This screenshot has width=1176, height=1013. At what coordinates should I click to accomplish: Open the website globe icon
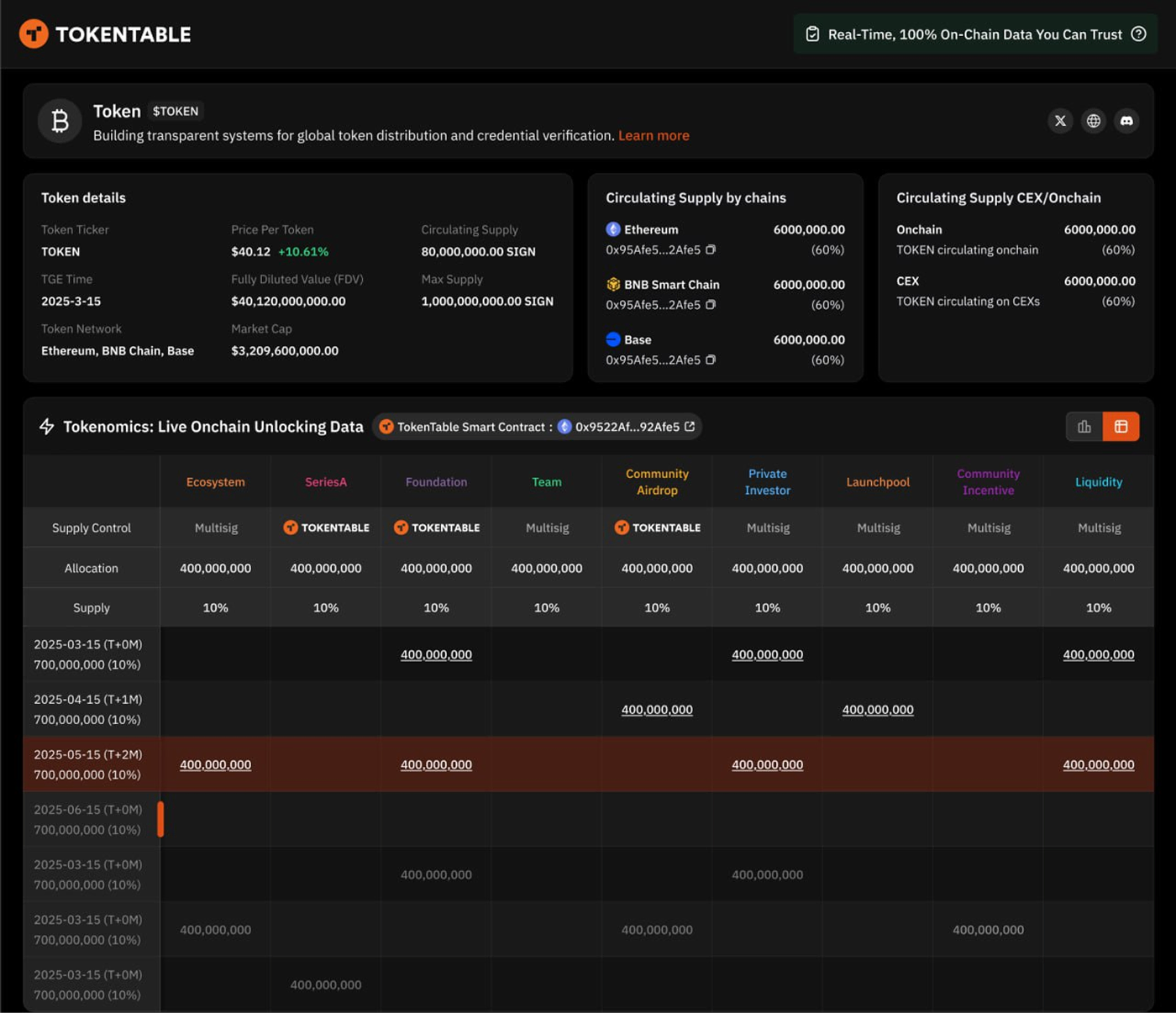coord(1093,121)
